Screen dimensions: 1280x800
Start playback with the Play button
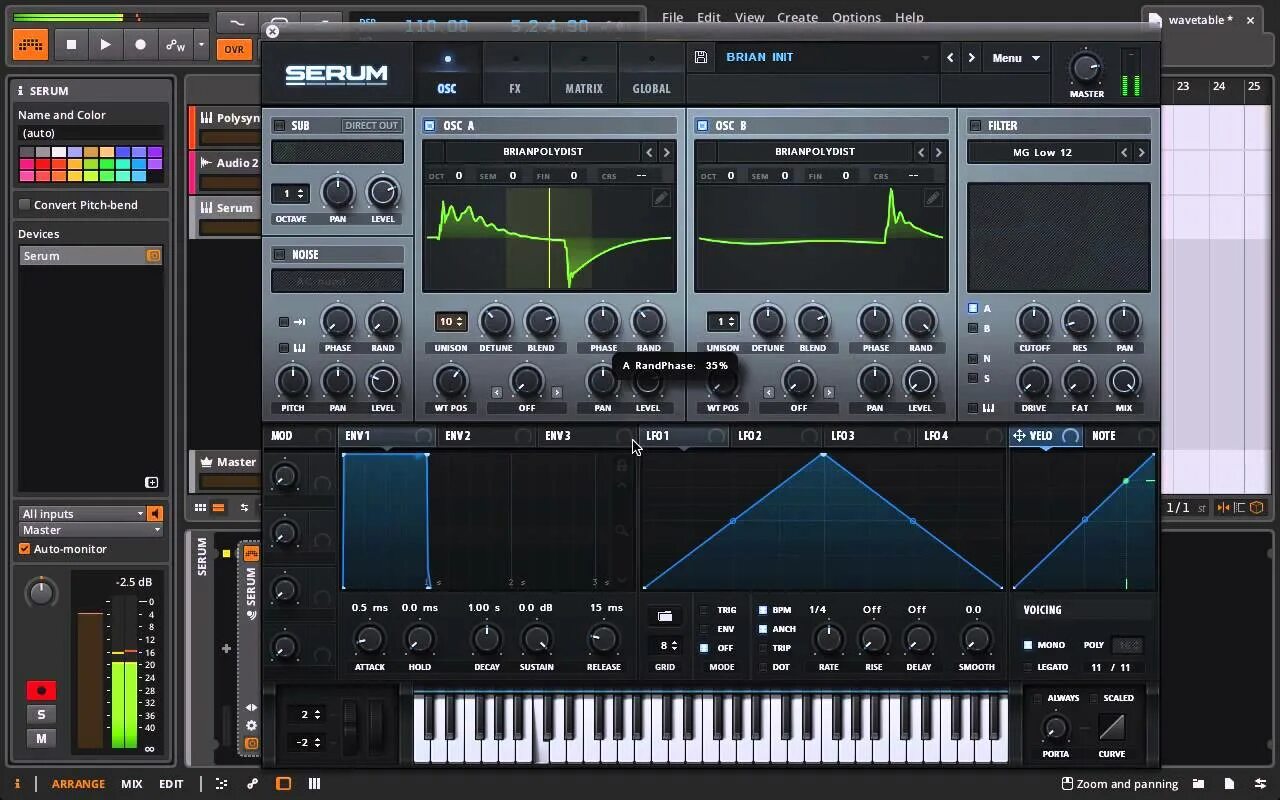(x=105, y=44)
